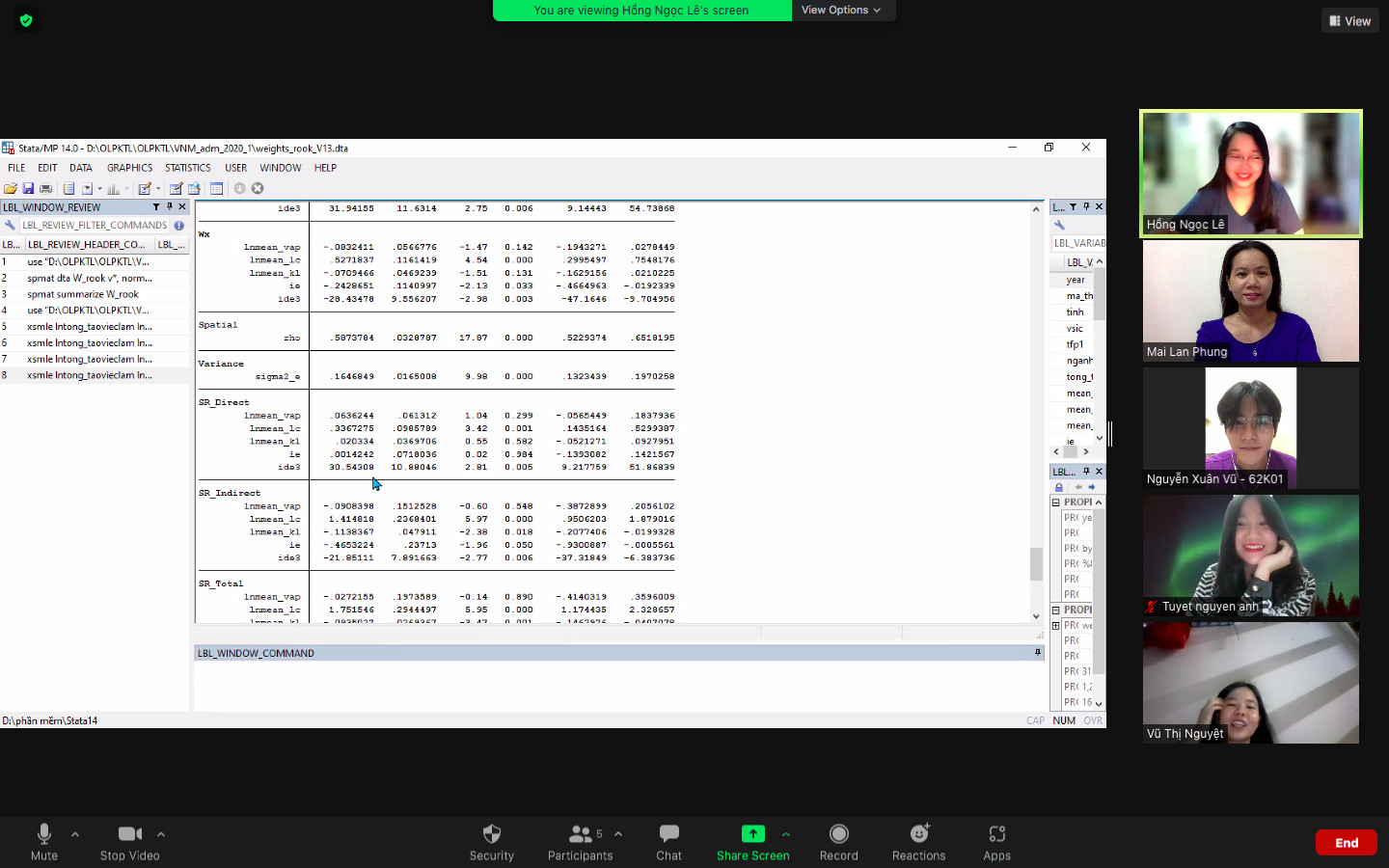The image size is (1389, 868).
Task: Open the Variables Manager icon
Action: (x=216, y=189)
